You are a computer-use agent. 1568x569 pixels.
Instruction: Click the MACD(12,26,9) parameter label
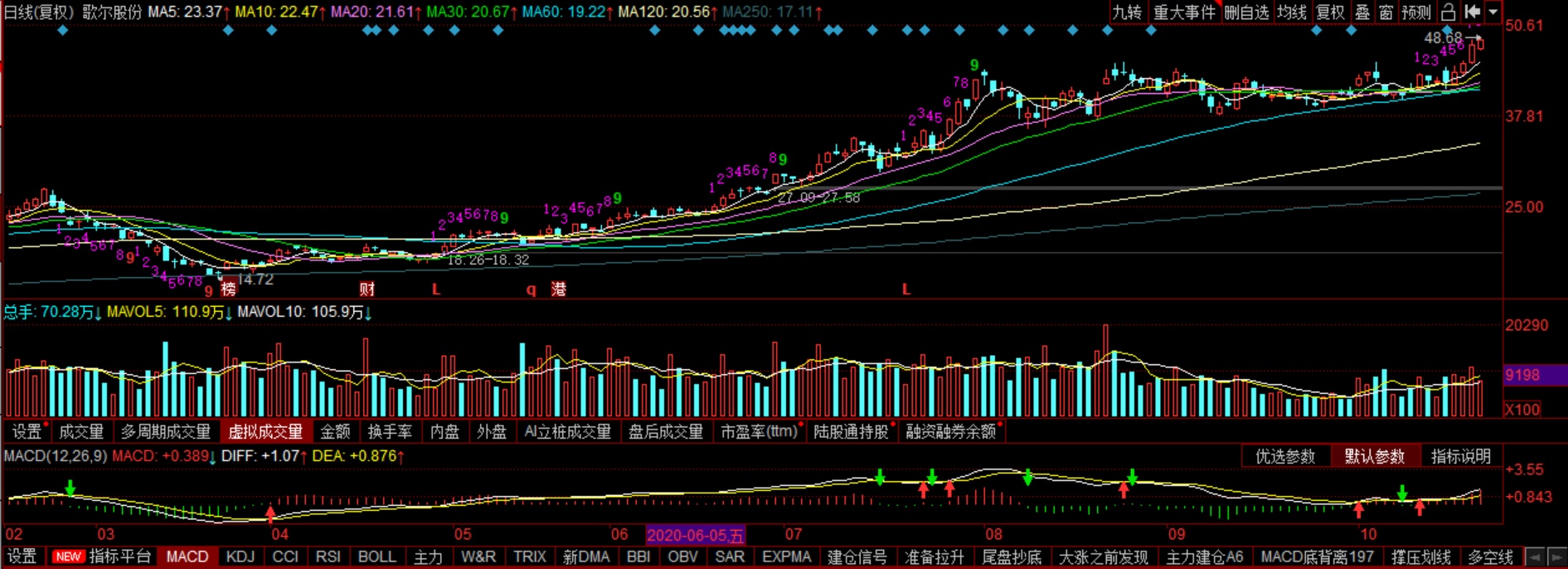(56, 456)
